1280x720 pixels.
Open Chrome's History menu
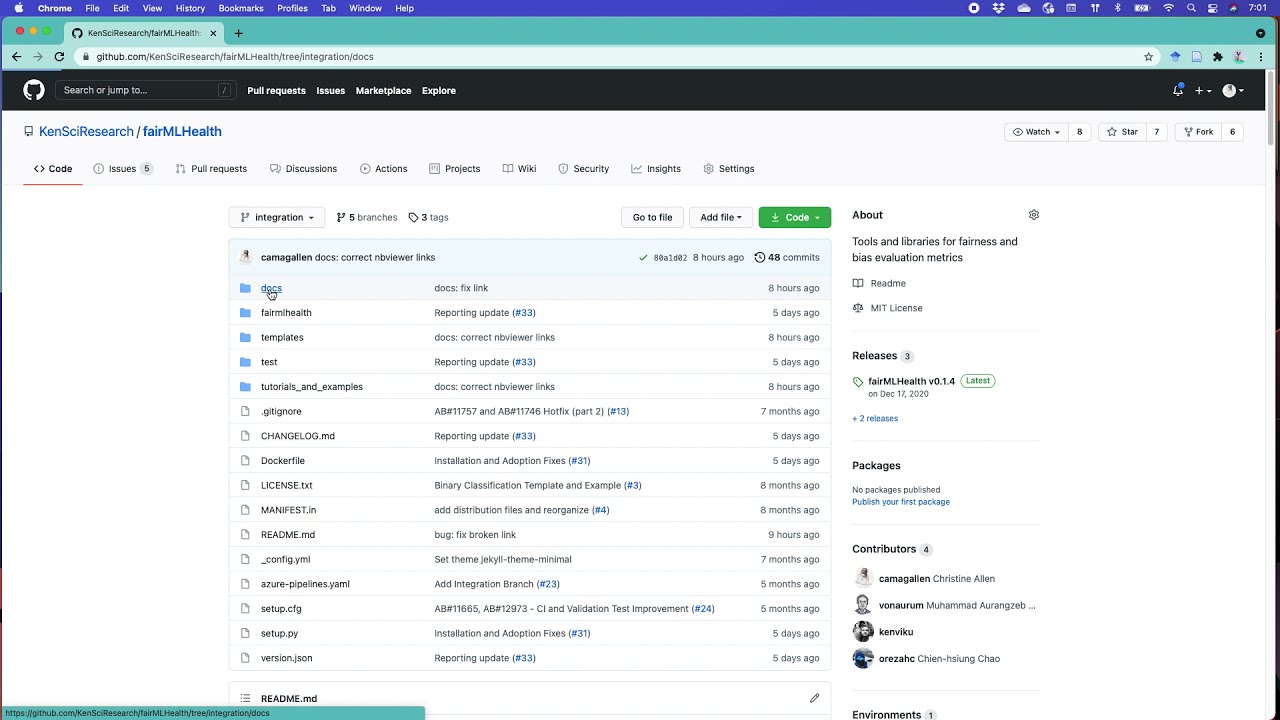[190, 8]
